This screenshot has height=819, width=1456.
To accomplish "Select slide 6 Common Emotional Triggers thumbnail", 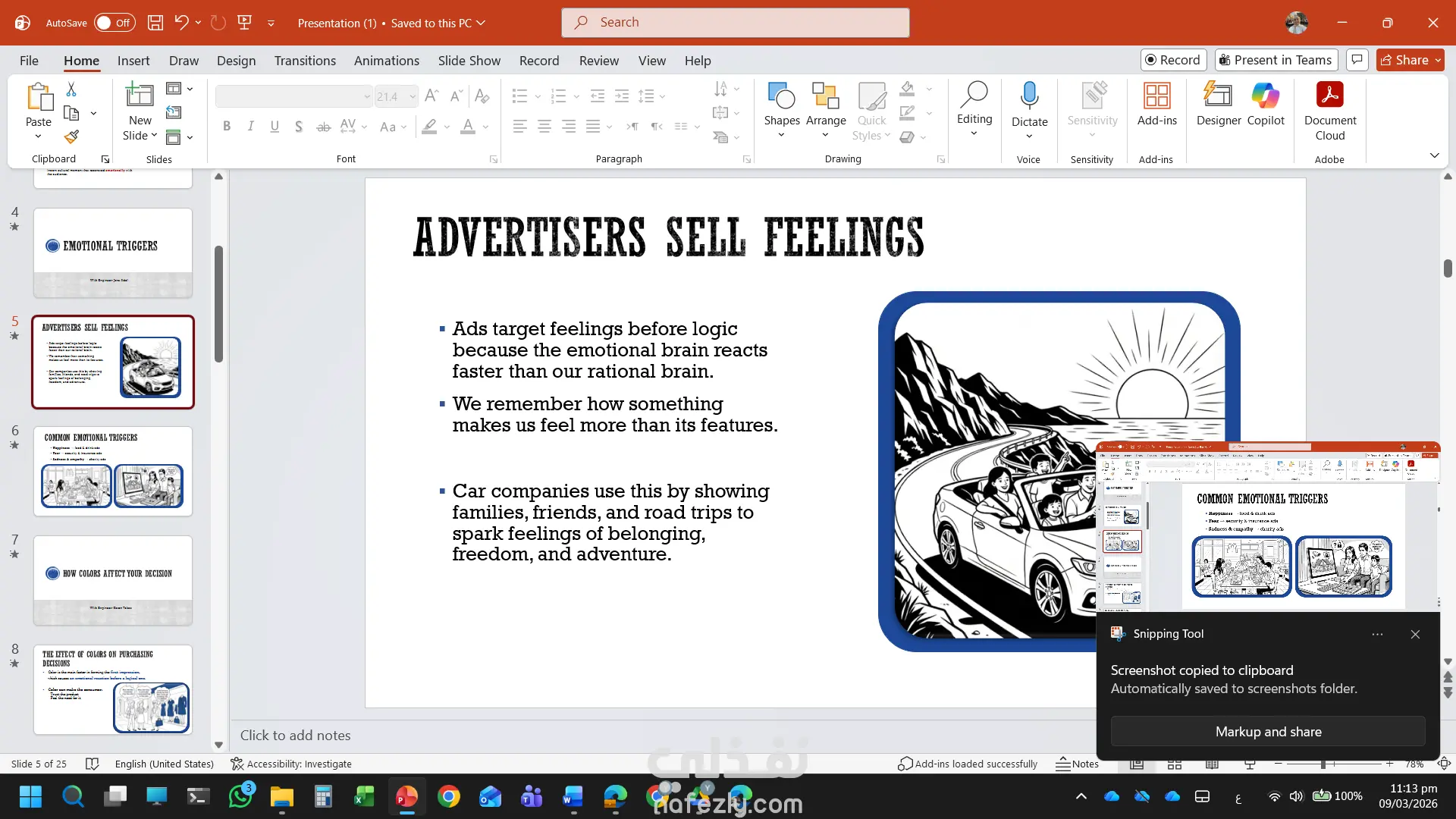I will pos(113,471).
